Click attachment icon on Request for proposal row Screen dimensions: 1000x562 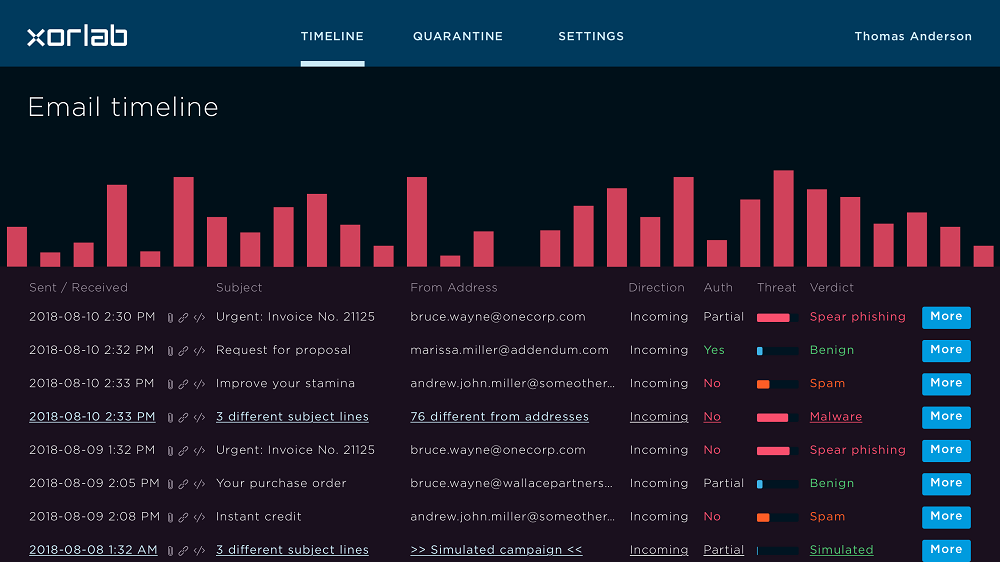point(170,351)
